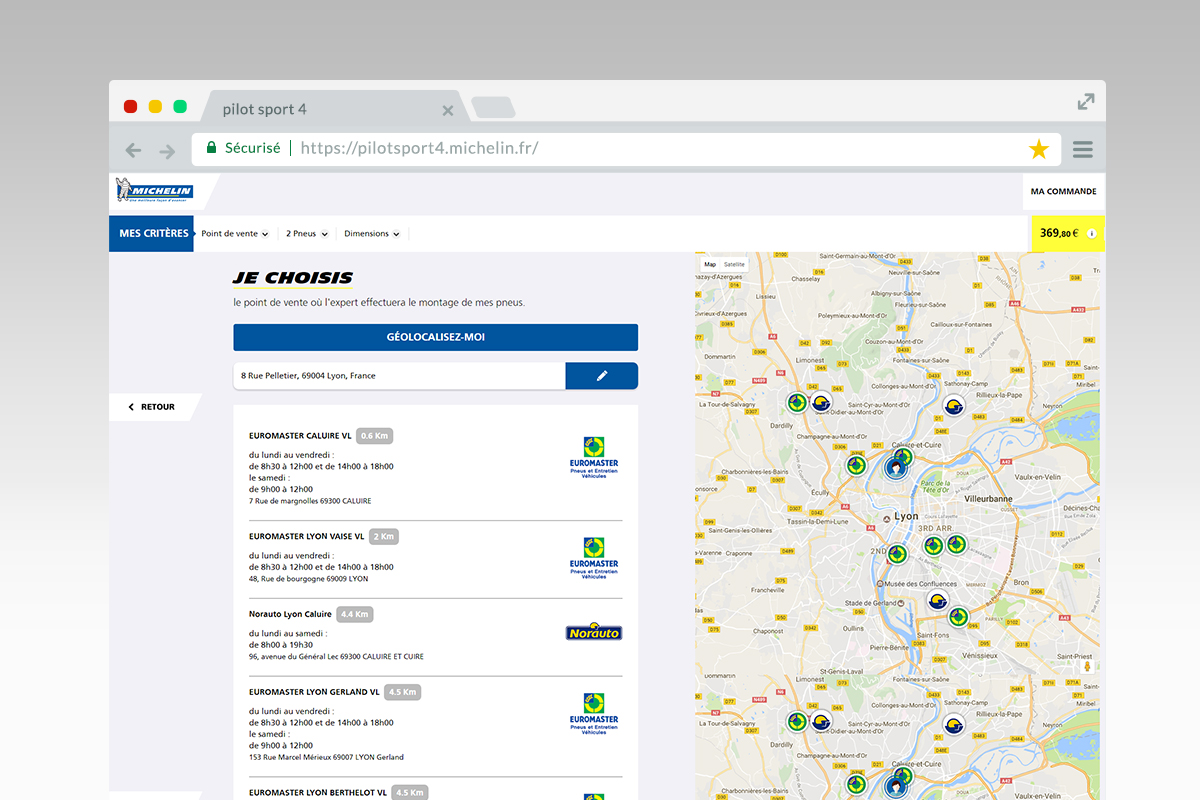The width and height of the screenshot is (1200, 800).
Task: Click the pencil edit address icon
Action: click(x=602, y=376)
